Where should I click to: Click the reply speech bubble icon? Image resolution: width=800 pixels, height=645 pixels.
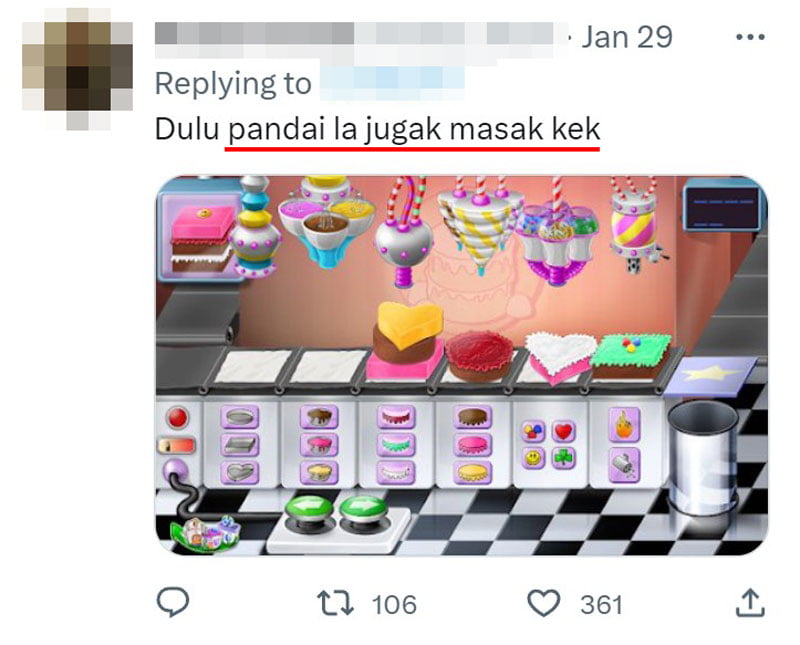pos(172,602)
